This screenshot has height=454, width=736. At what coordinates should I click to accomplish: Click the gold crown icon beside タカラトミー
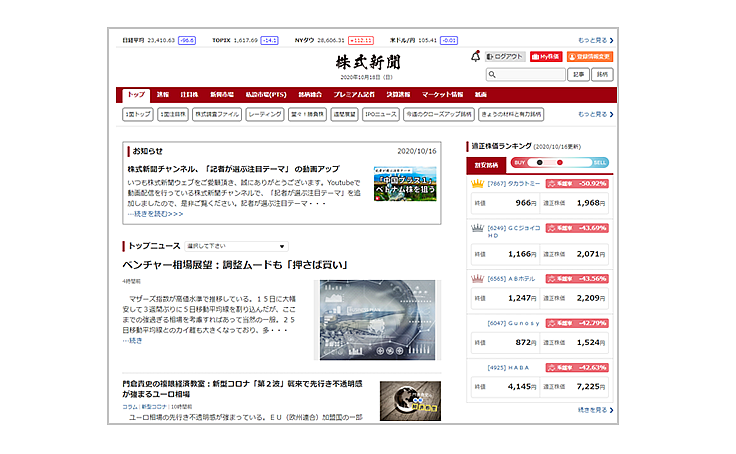pyautogui.click(x=478, y=184)
